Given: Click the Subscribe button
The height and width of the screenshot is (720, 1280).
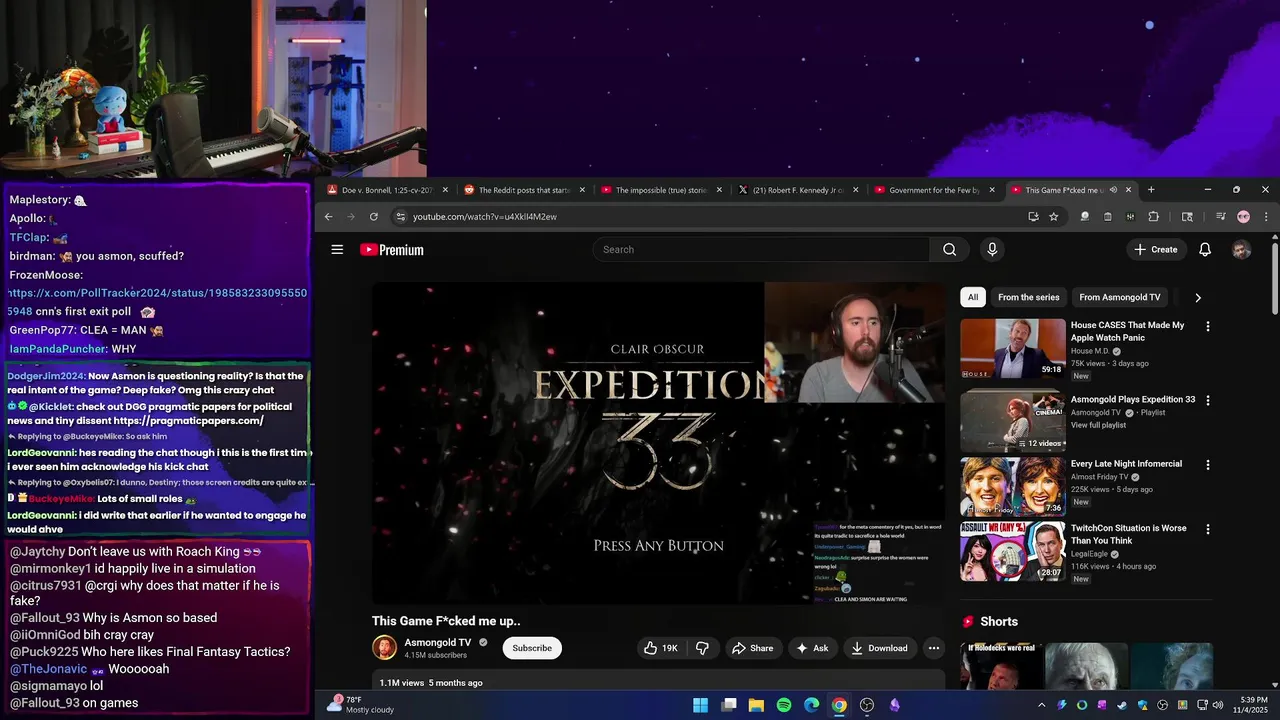Looking at the screenshot, I should pos(532,648).
